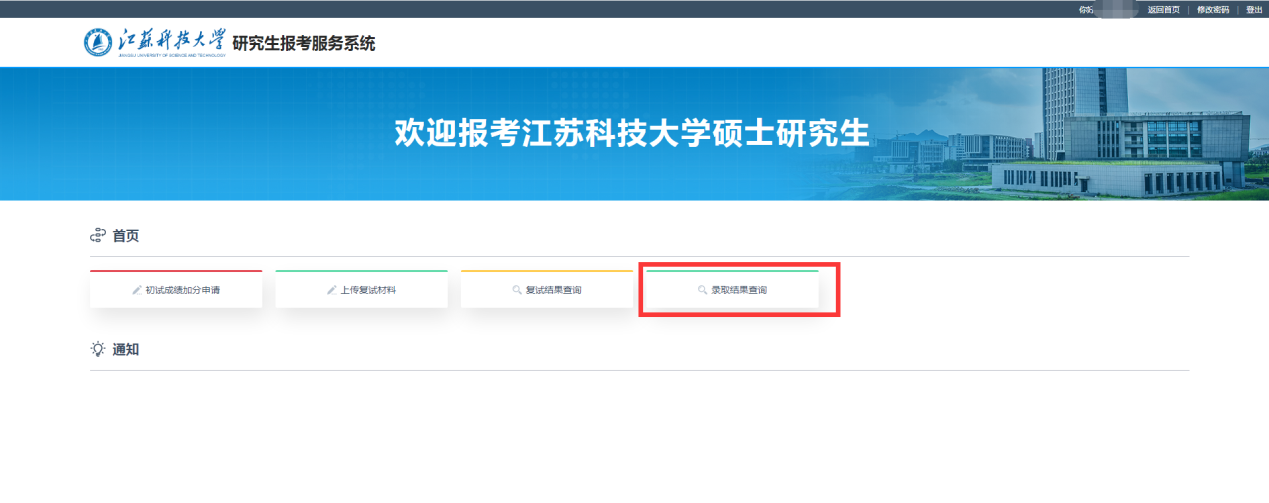Viewport: 1269px width, 503px height.
Task: Go back via 返回首页 link
Action: (1163, 9)
